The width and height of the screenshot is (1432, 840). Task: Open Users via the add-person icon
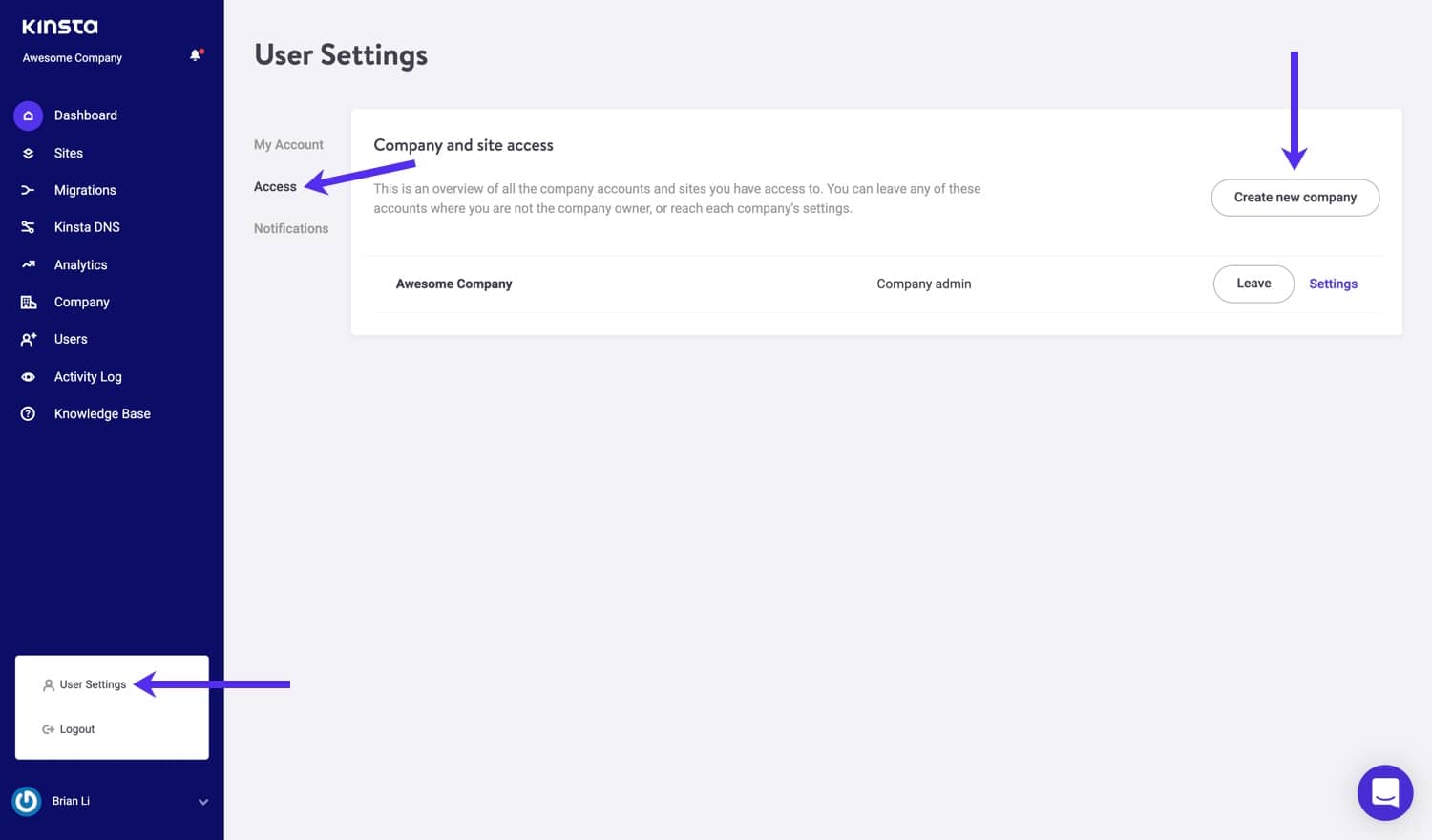[x=28, y=339]
